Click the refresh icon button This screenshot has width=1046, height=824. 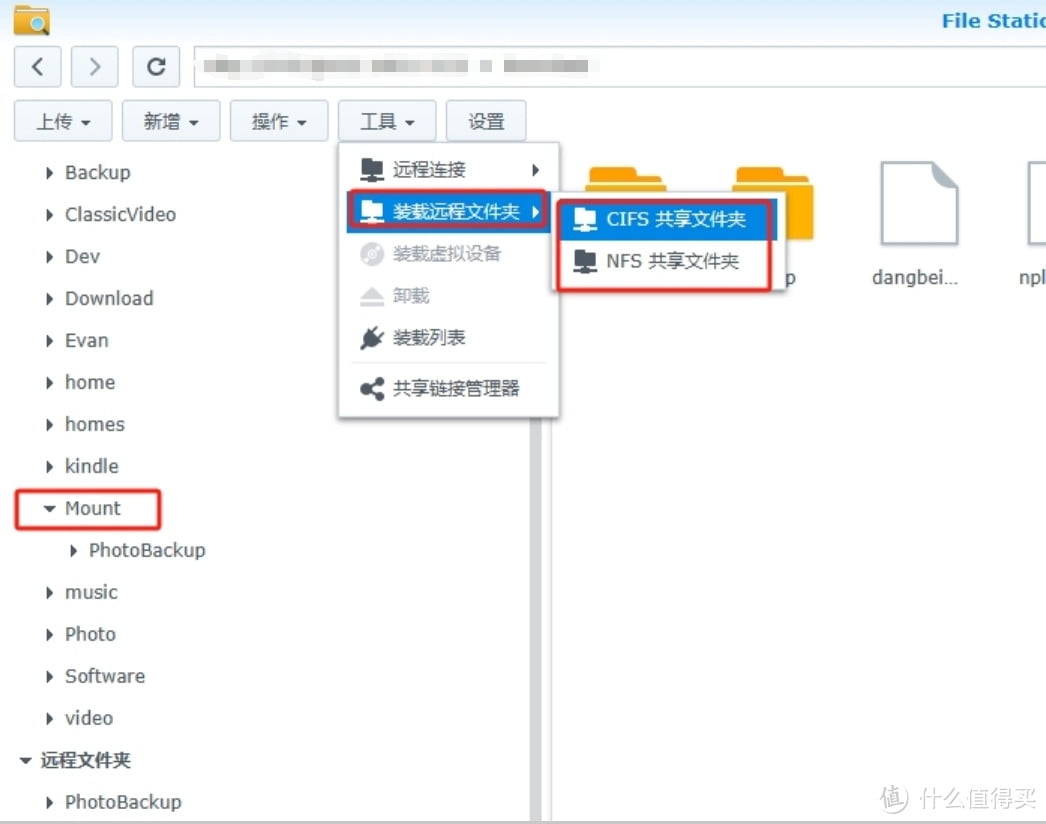point(156,67)
